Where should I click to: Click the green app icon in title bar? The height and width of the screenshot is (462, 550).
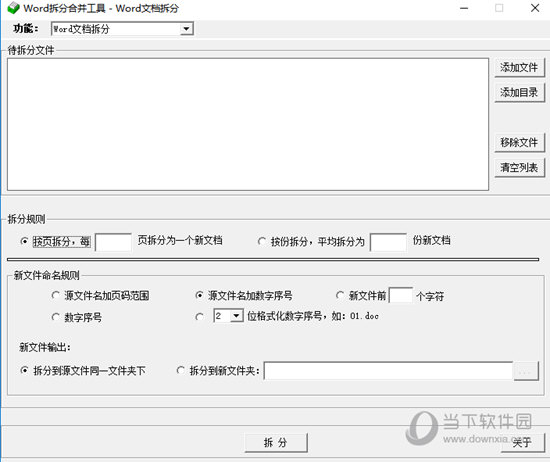click(13, 8)
